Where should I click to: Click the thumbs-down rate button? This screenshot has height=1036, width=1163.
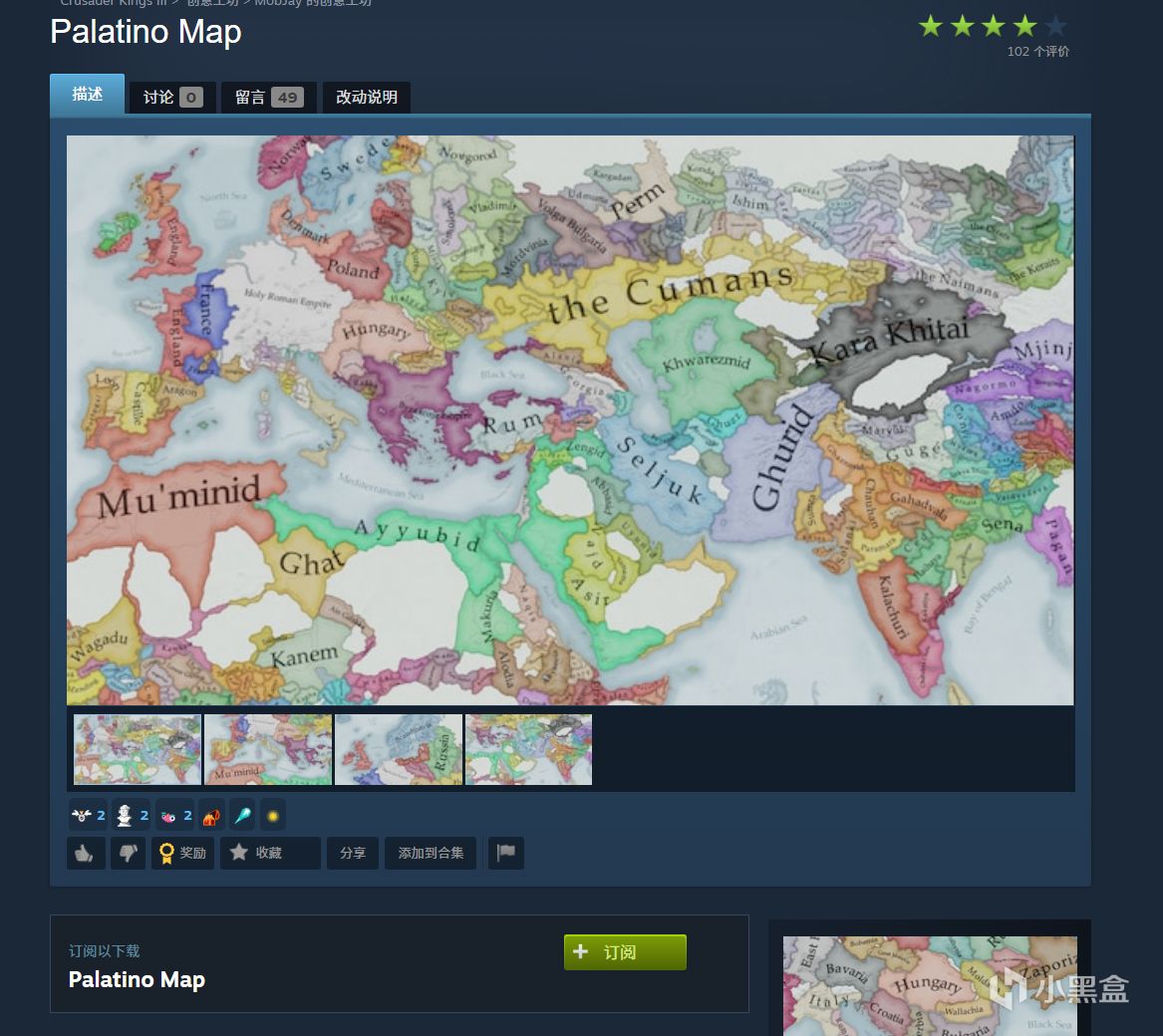coord(129,853)
